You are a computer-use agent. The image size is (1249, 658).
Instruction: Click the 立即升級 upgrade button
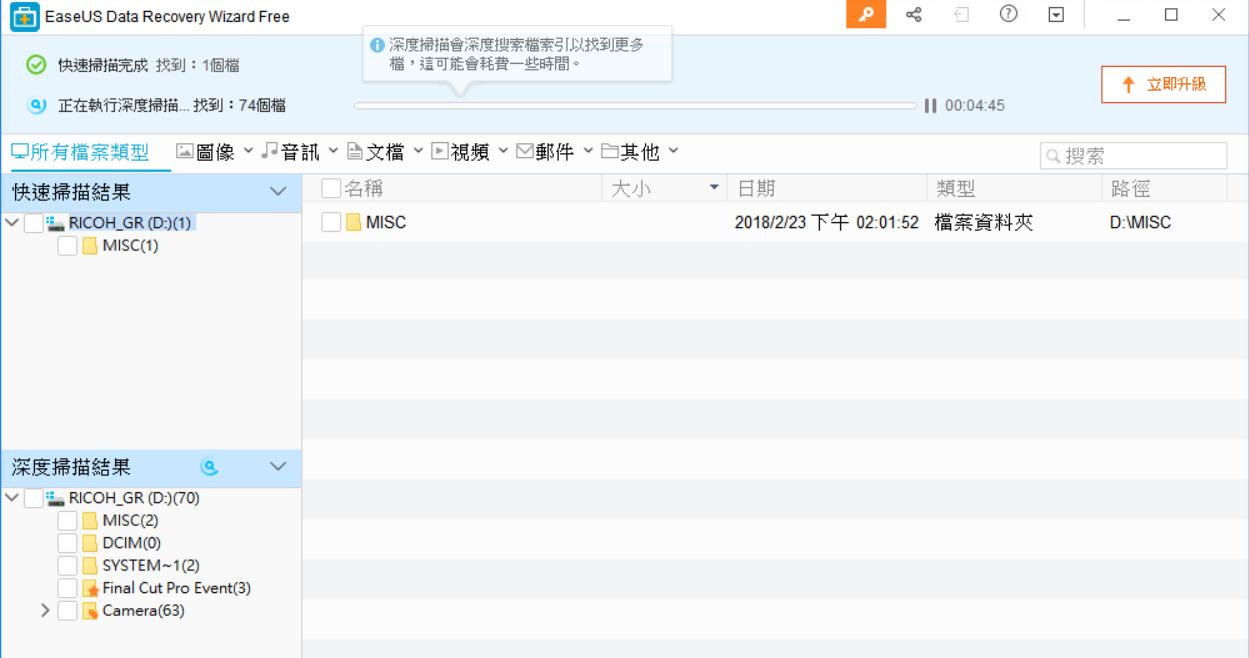tap(1163, 85)
